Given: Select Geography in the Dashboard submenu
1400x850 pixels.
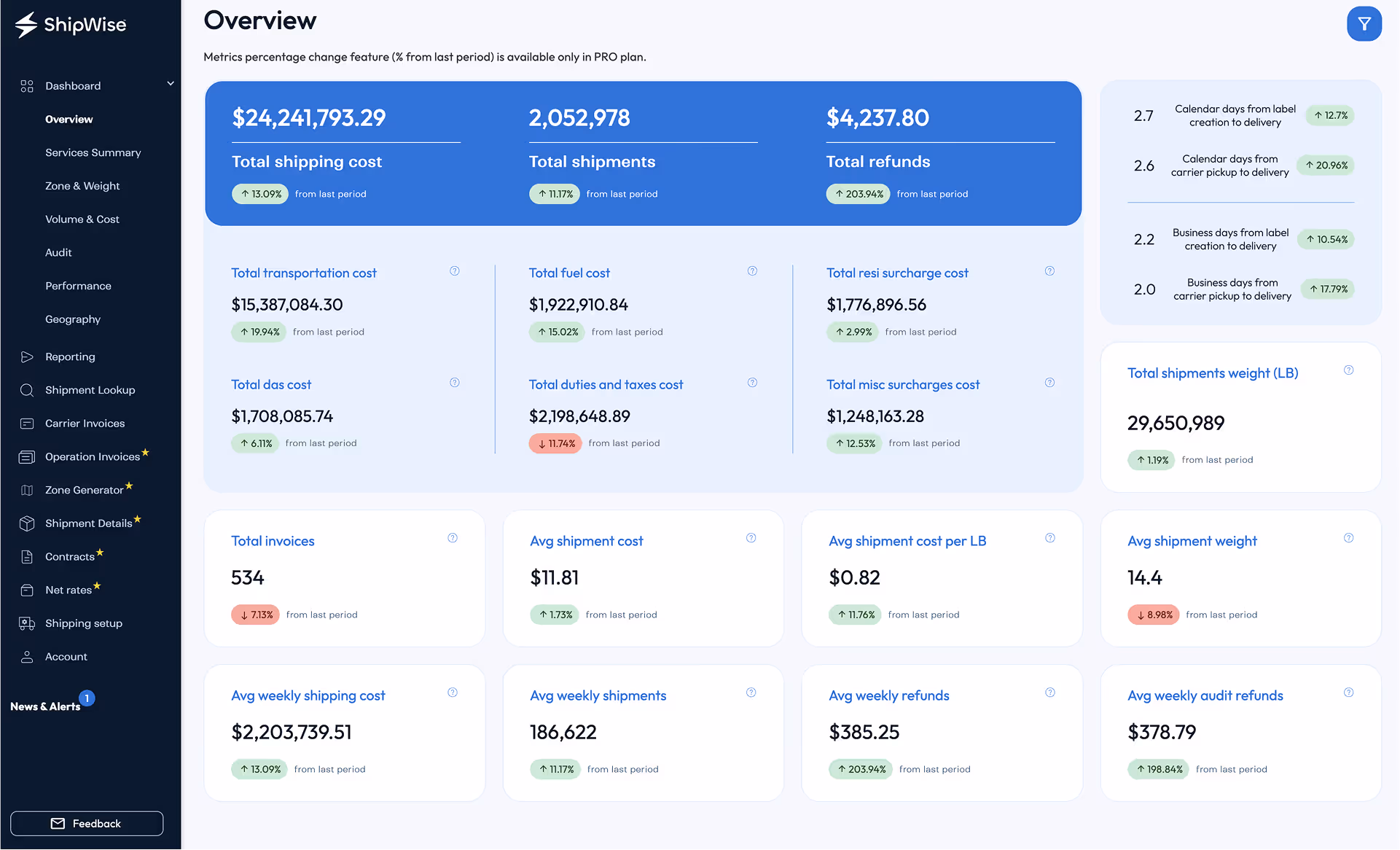Looking at the screenshot, I should pyautogui.click(x=73, y=319).
